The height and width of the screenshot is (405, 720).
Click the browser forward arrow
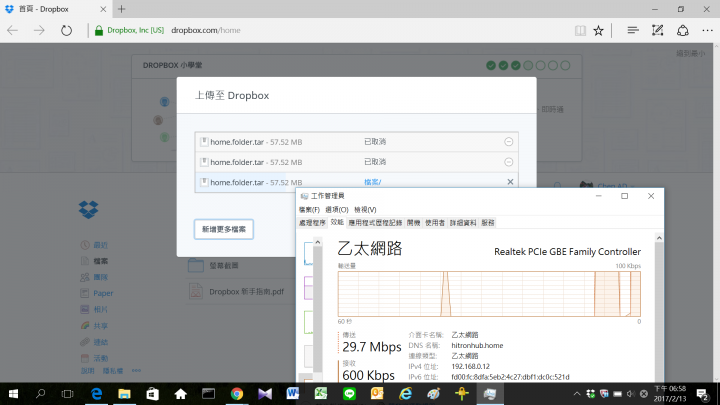(39, 30)
